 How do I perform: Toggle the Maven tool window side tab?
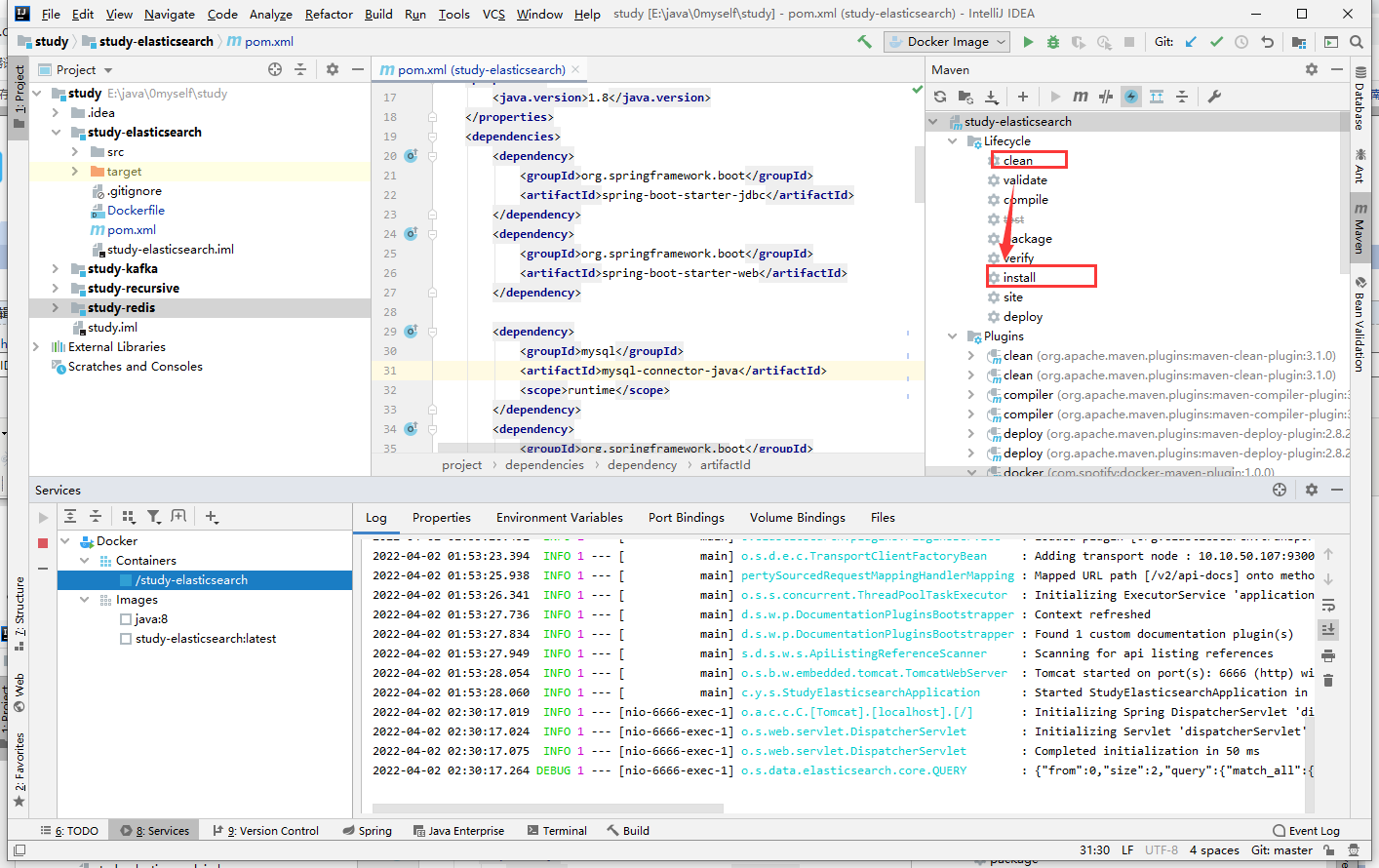(x=1360, y=229)
